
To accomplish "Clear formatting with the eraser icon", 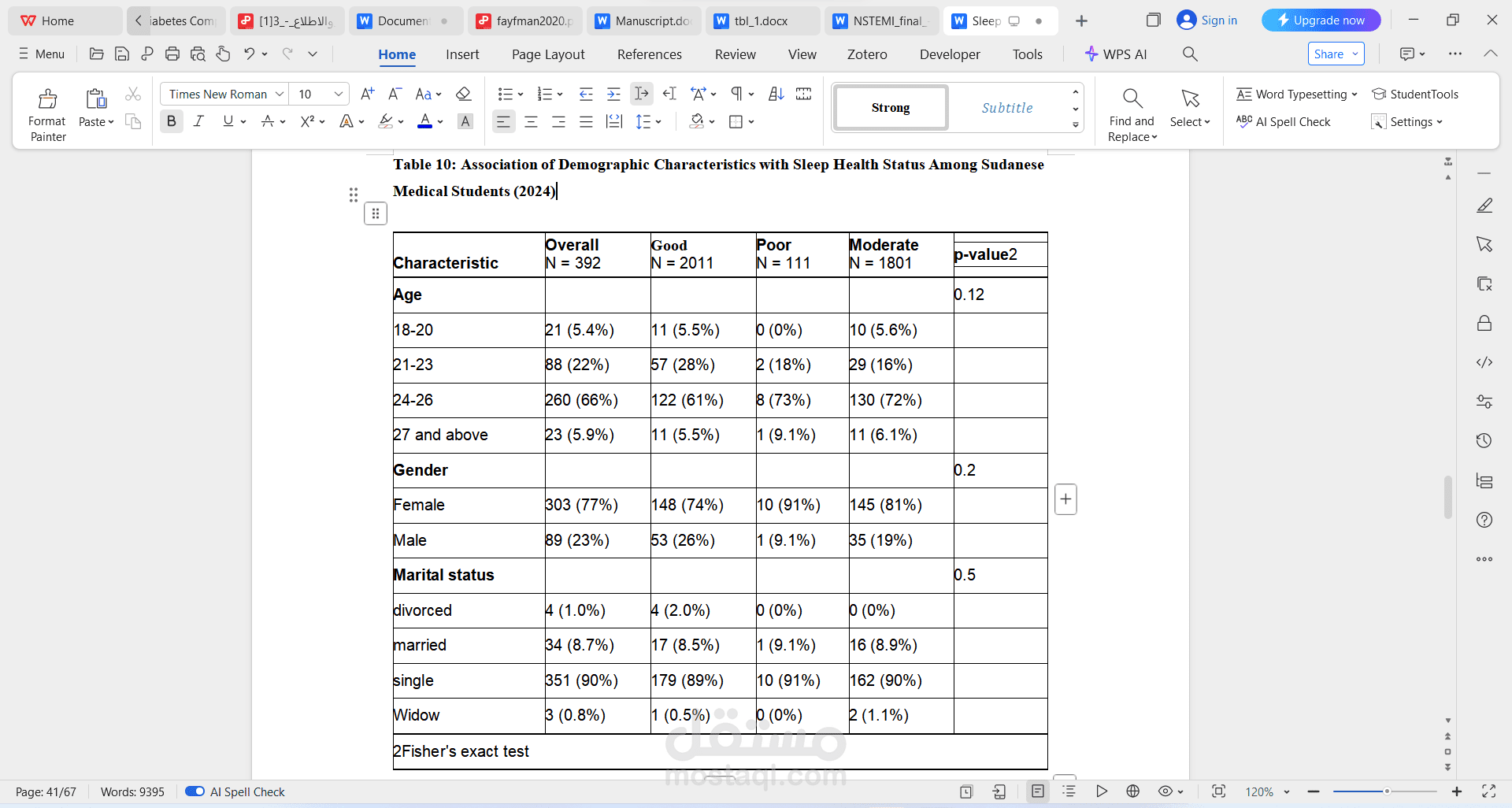I will click(464, 94).
